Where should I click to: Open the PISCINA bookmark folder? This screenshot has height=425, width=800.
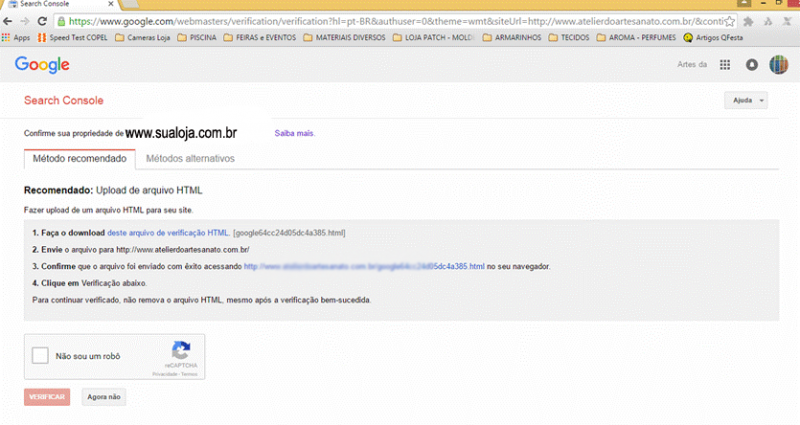tap(197, 38)
